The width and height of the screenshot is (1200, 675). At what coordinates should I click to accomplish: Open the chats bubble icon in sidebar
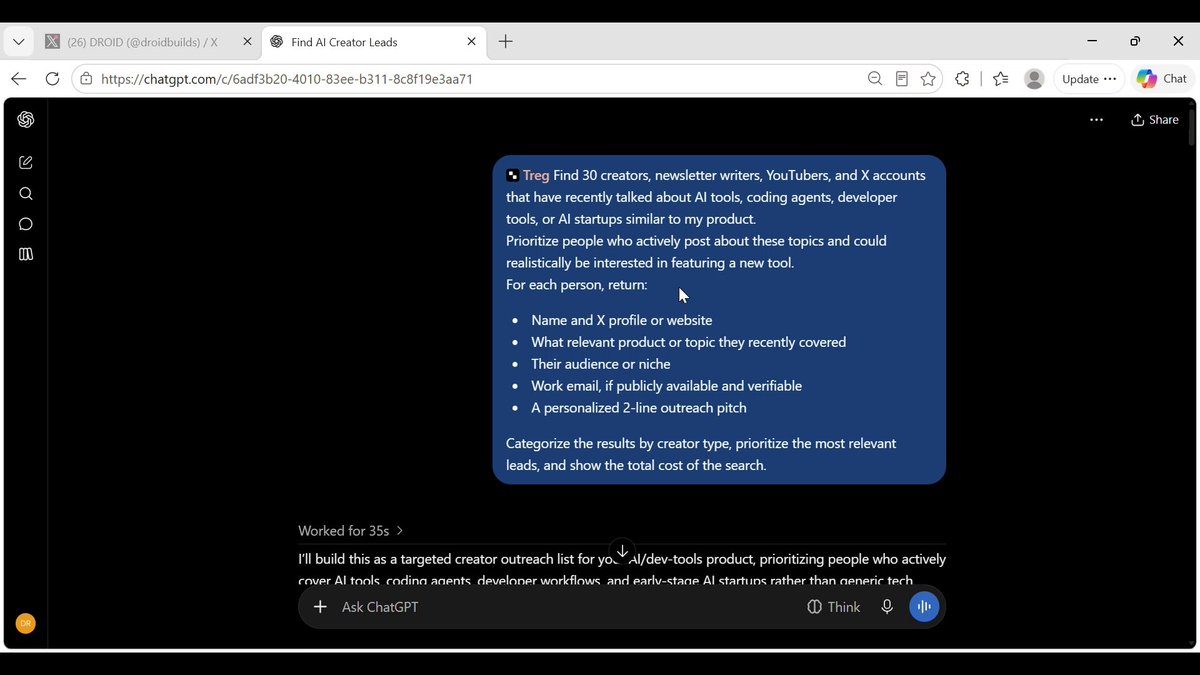pos(26,224)
